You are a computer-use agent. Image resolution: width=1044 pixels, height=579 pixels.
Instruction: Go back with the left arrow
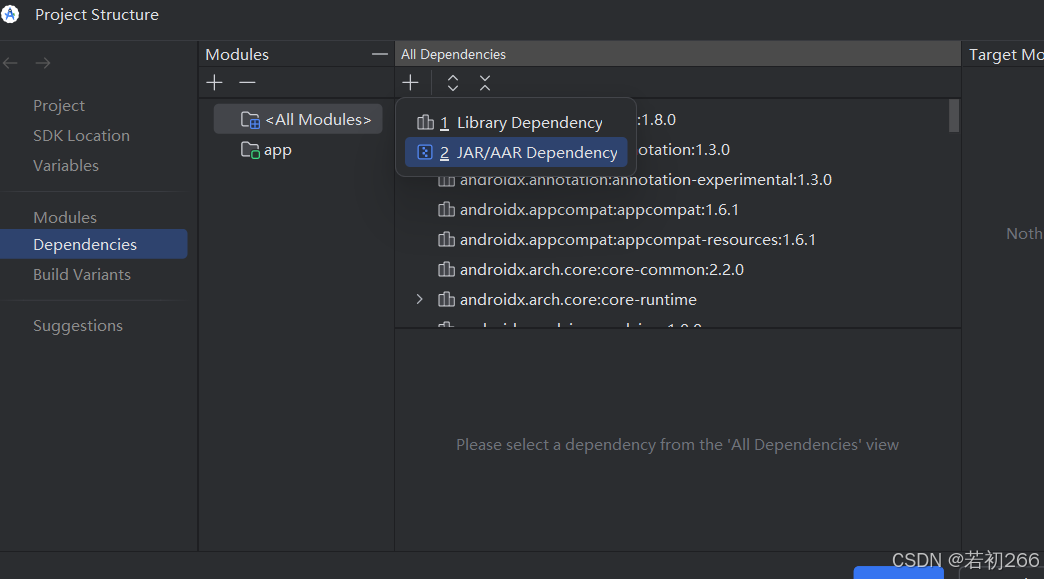[x=11, y=63]
